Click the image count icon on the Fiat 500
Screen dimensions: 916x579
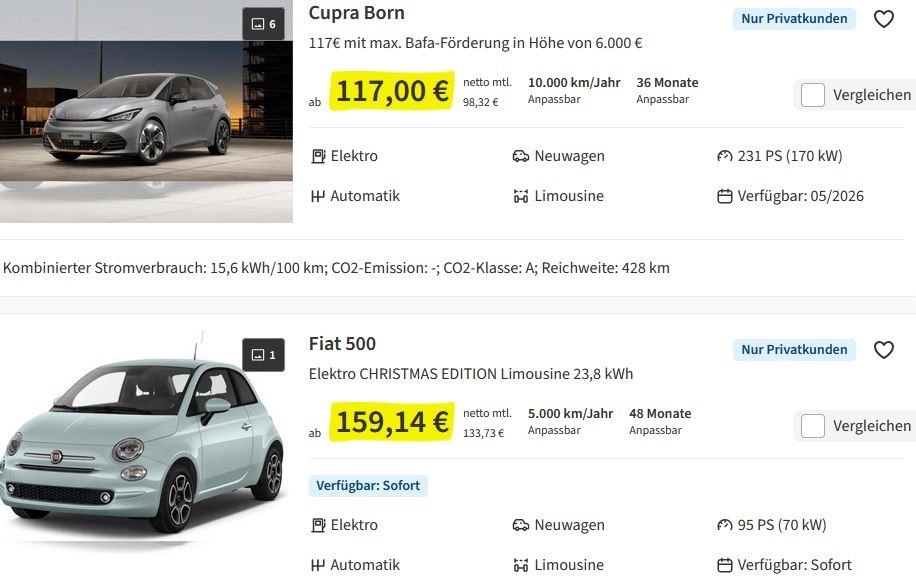[262, 355]
